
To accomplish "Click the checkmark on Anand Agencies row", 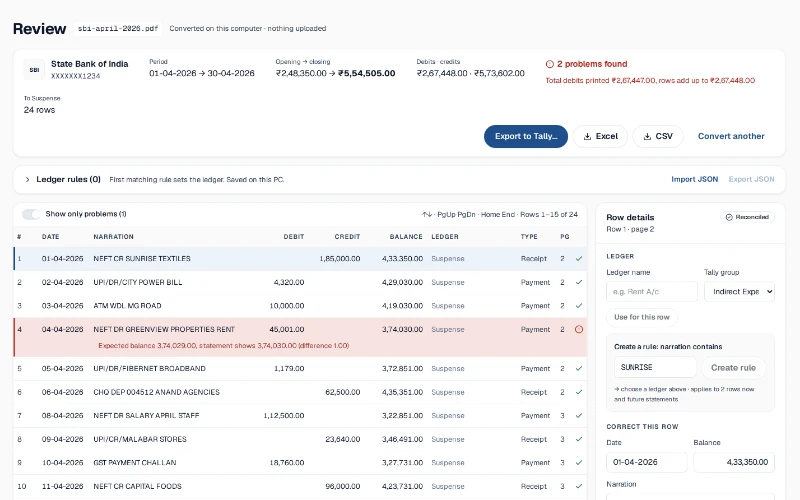I will (579, 392).
